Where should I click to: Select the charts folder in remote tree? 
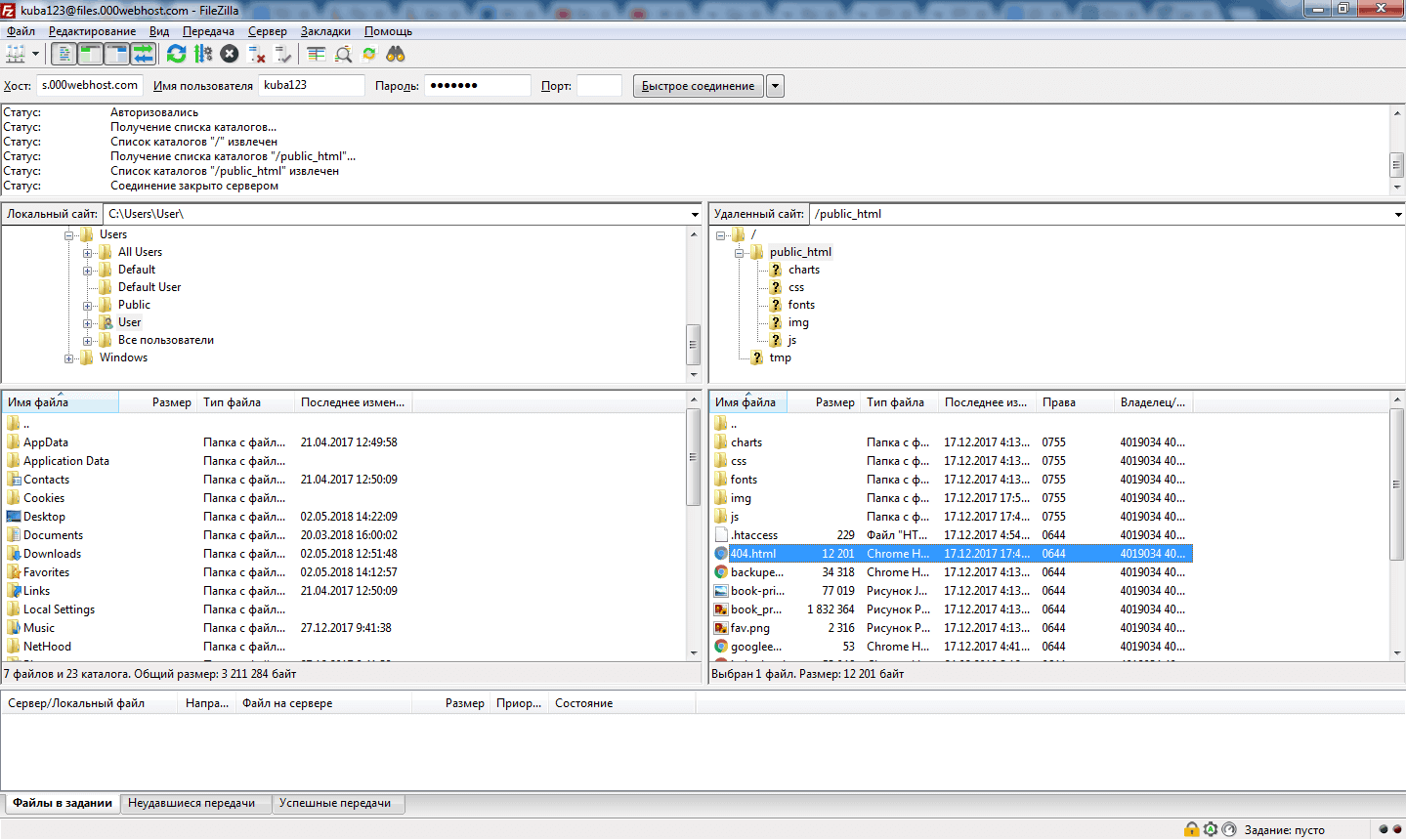click(x=804, y=270)
